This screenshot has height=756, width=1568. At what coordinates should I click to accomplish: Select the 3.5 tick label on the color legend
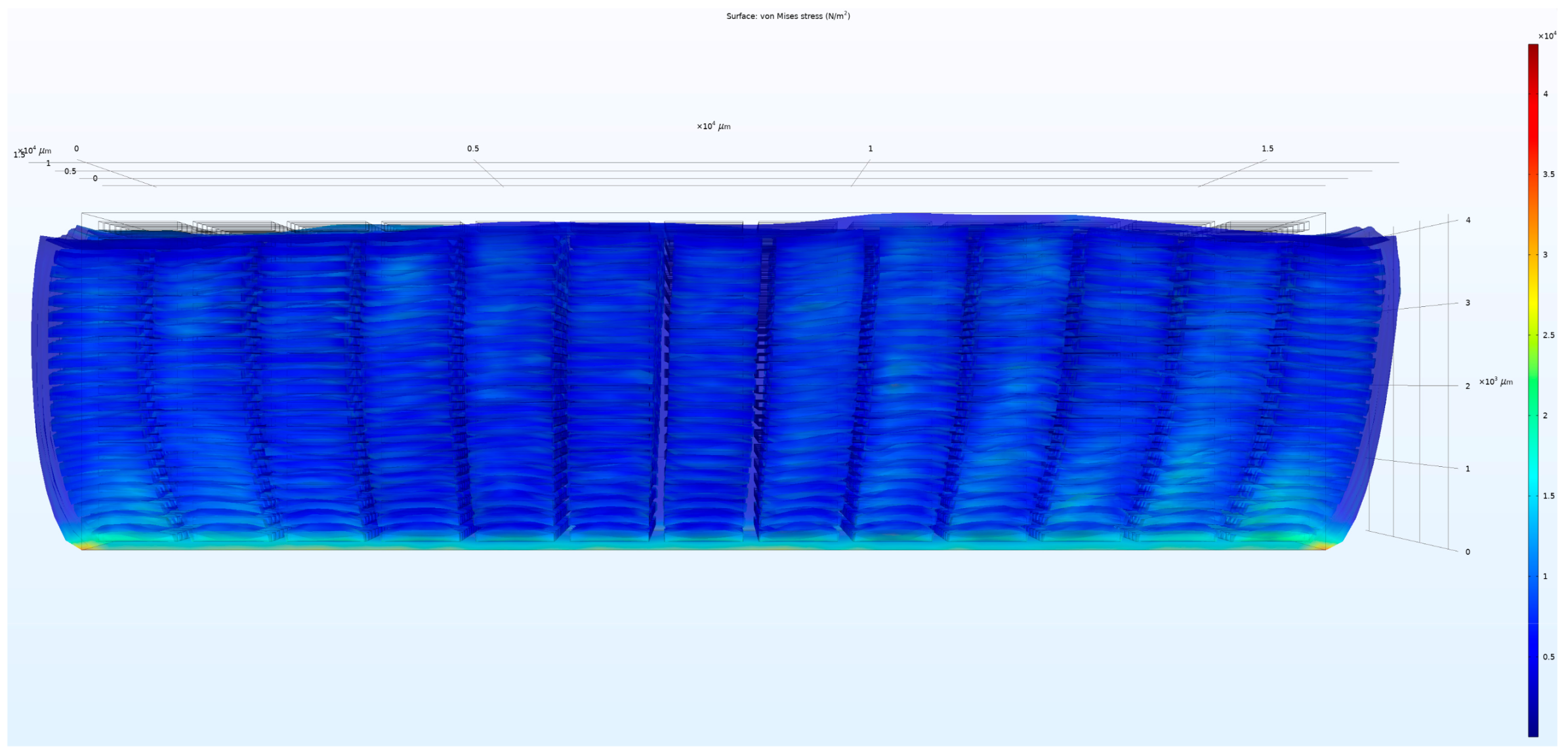(x=1548, y=174)
